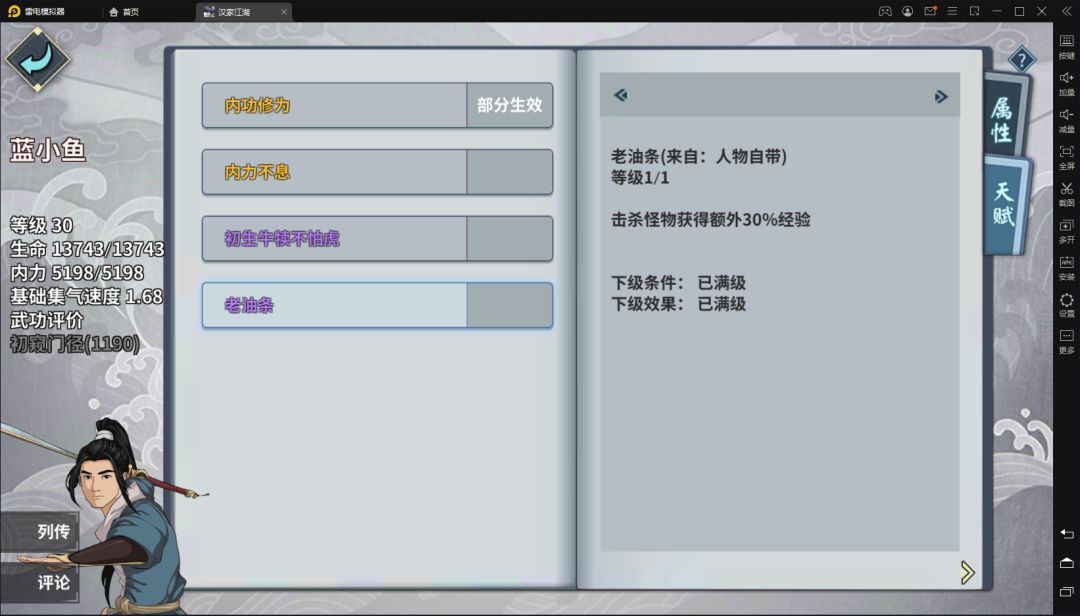Turn to next page with yellow chevron
Screen dimensions: 1080x616
[968, 573]
